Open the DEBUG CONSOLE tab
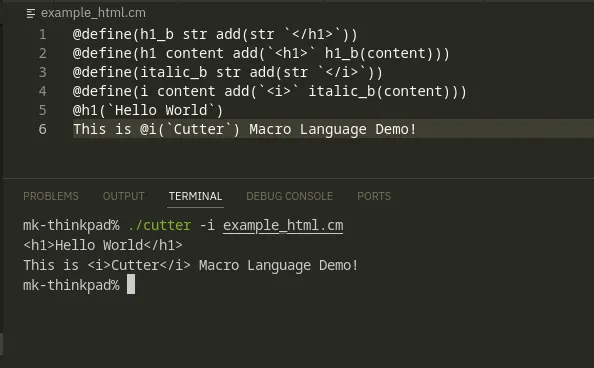594x368 pixels. (289, 196)
